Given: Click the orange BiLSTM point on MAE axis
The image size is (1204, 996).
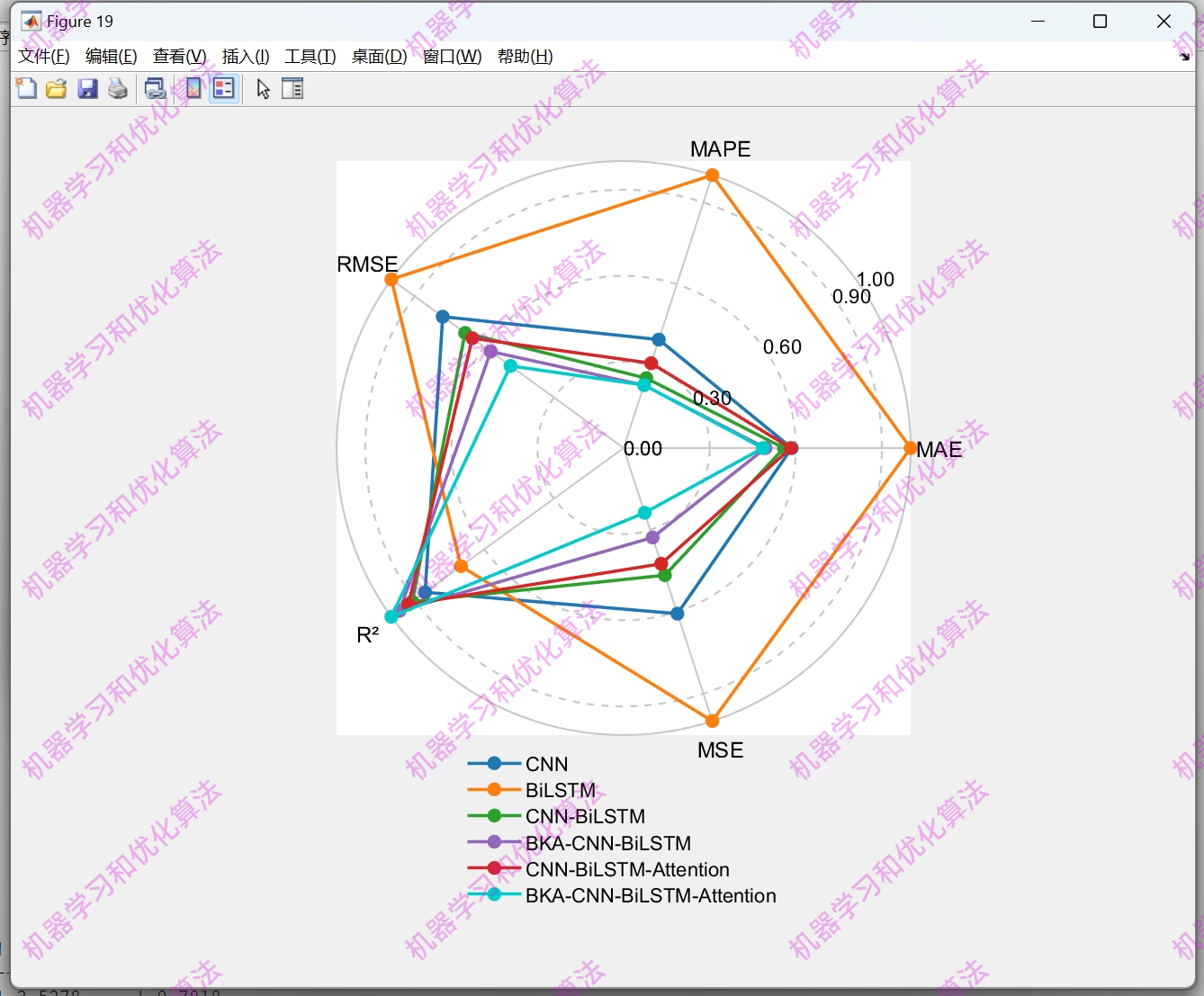Looking at the screenshot, I should pos(910,448).
